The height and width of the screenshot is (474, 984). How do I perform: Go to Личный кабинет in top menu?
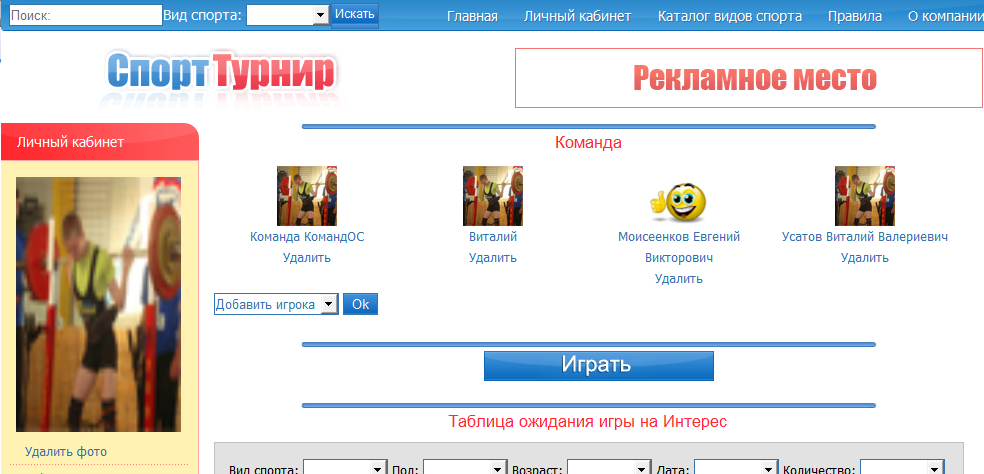click(577, 16)
